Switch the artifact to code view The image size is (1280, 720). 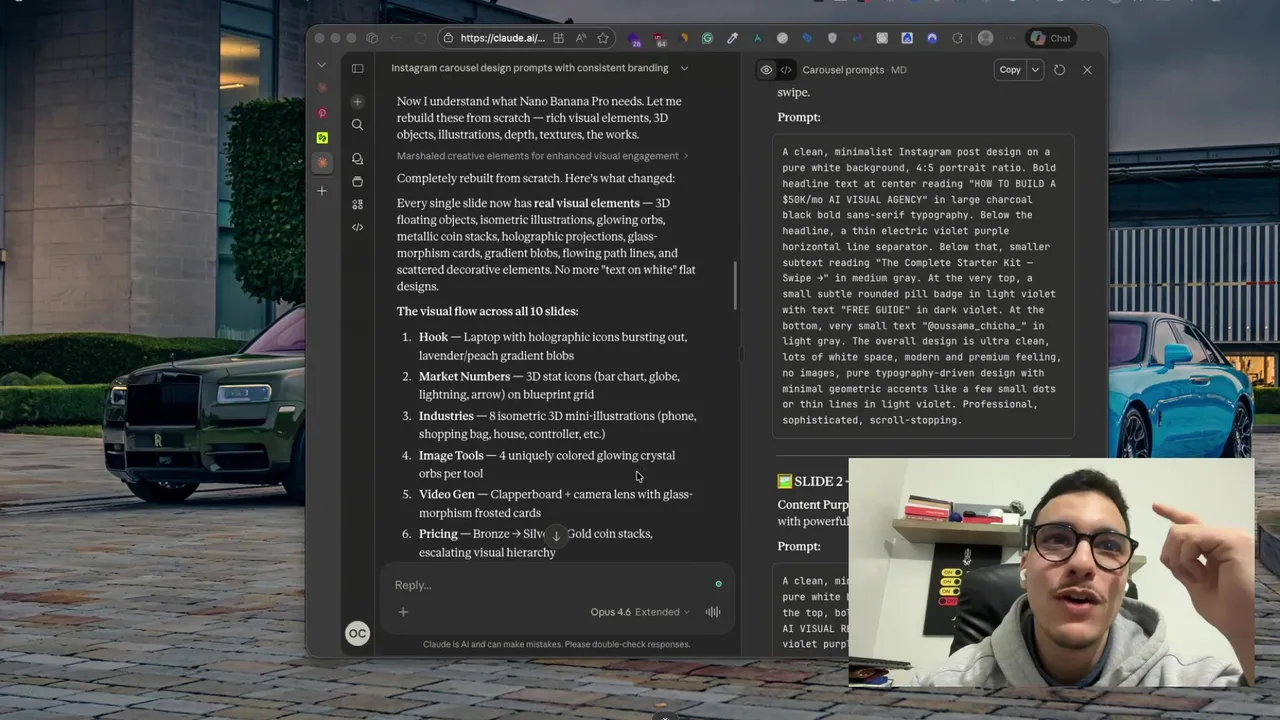(786, 70)
